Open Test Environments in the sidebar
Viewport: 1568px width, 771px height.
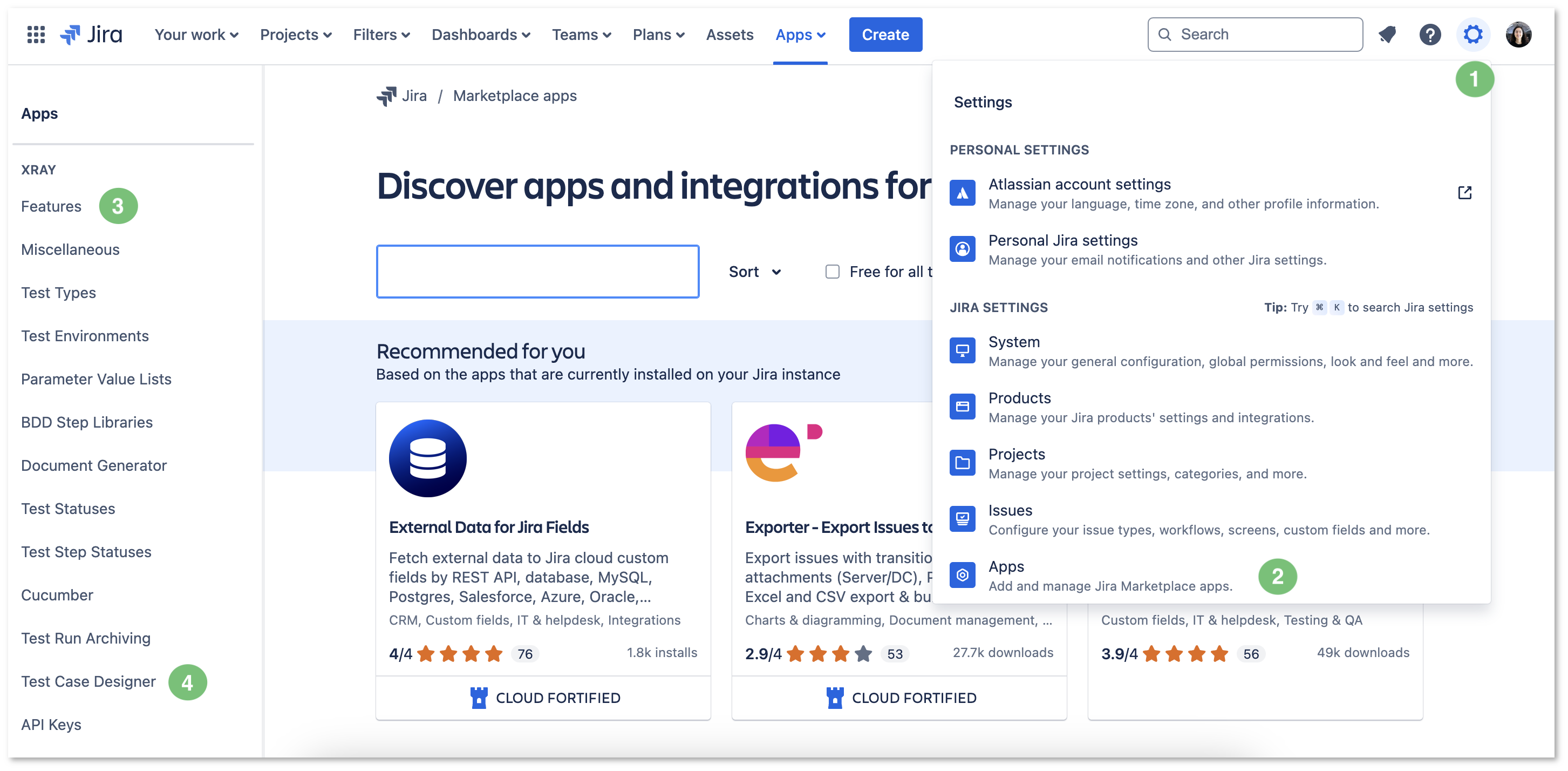(85, 336)
